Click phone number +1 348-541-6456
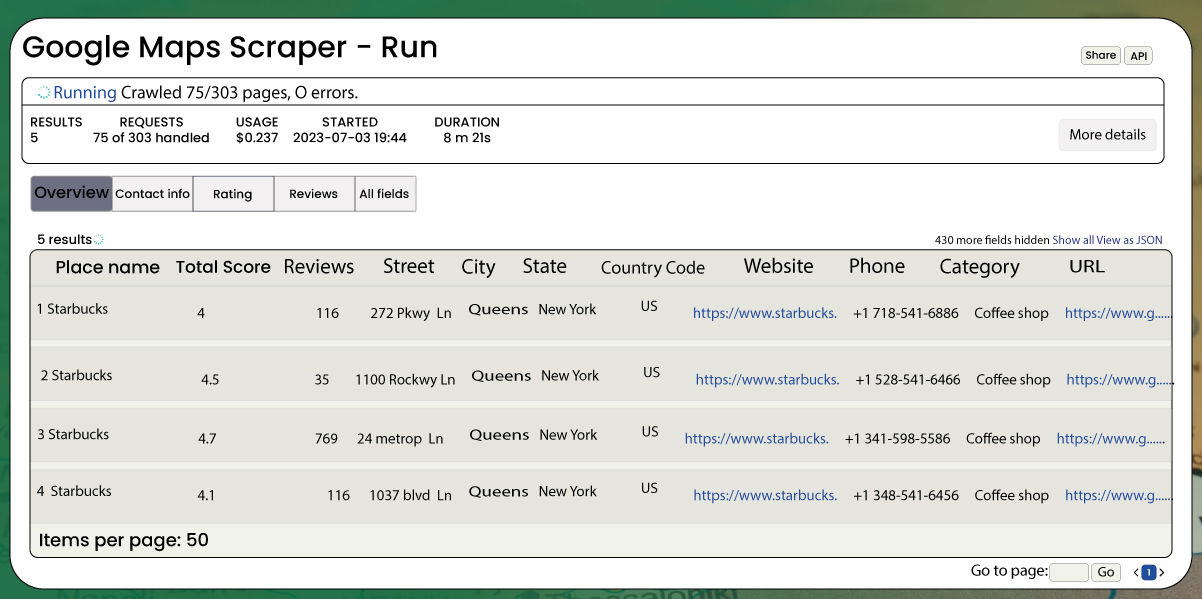 click(906, 496)
